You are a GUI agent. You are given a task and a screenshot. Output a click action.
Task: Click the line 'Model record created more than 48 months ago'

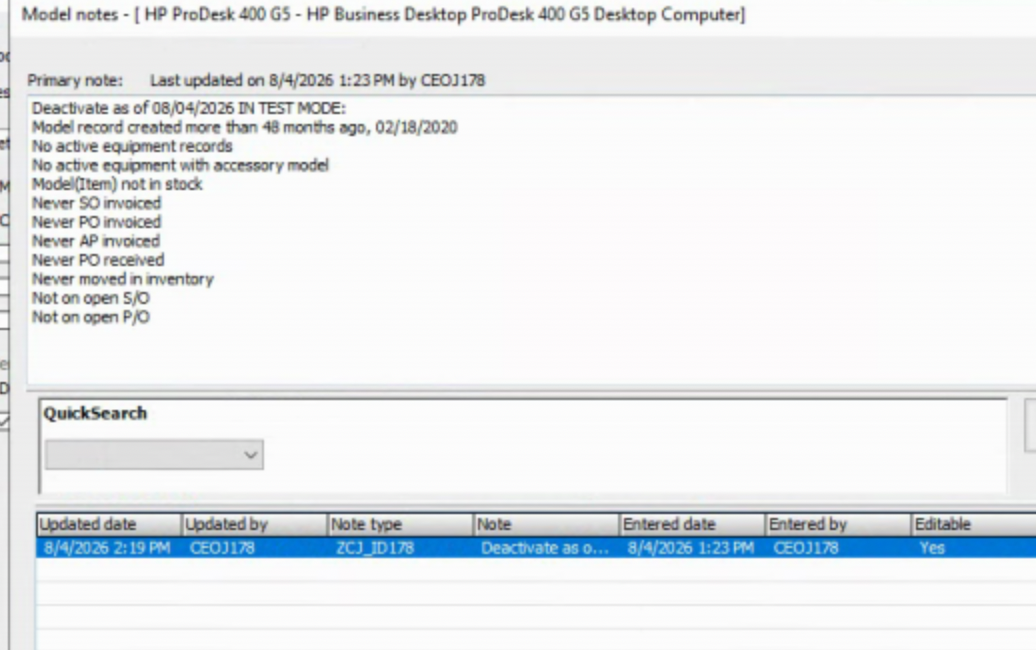pyautogui.click(x=244, y=127)
